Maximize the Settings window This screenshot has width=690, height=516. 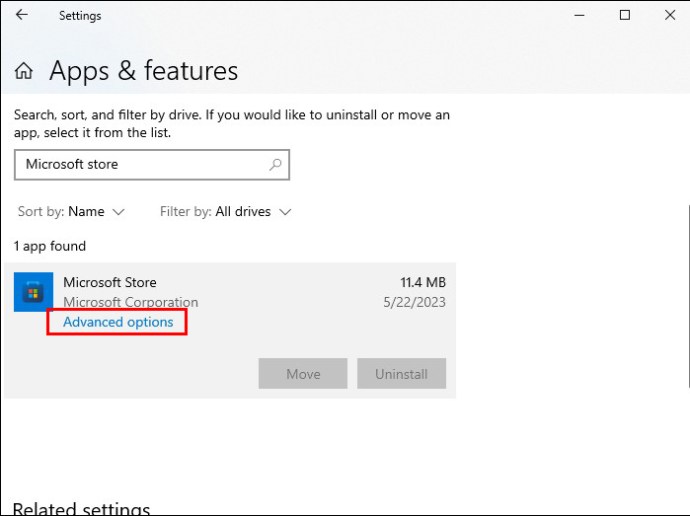(624, 15)
